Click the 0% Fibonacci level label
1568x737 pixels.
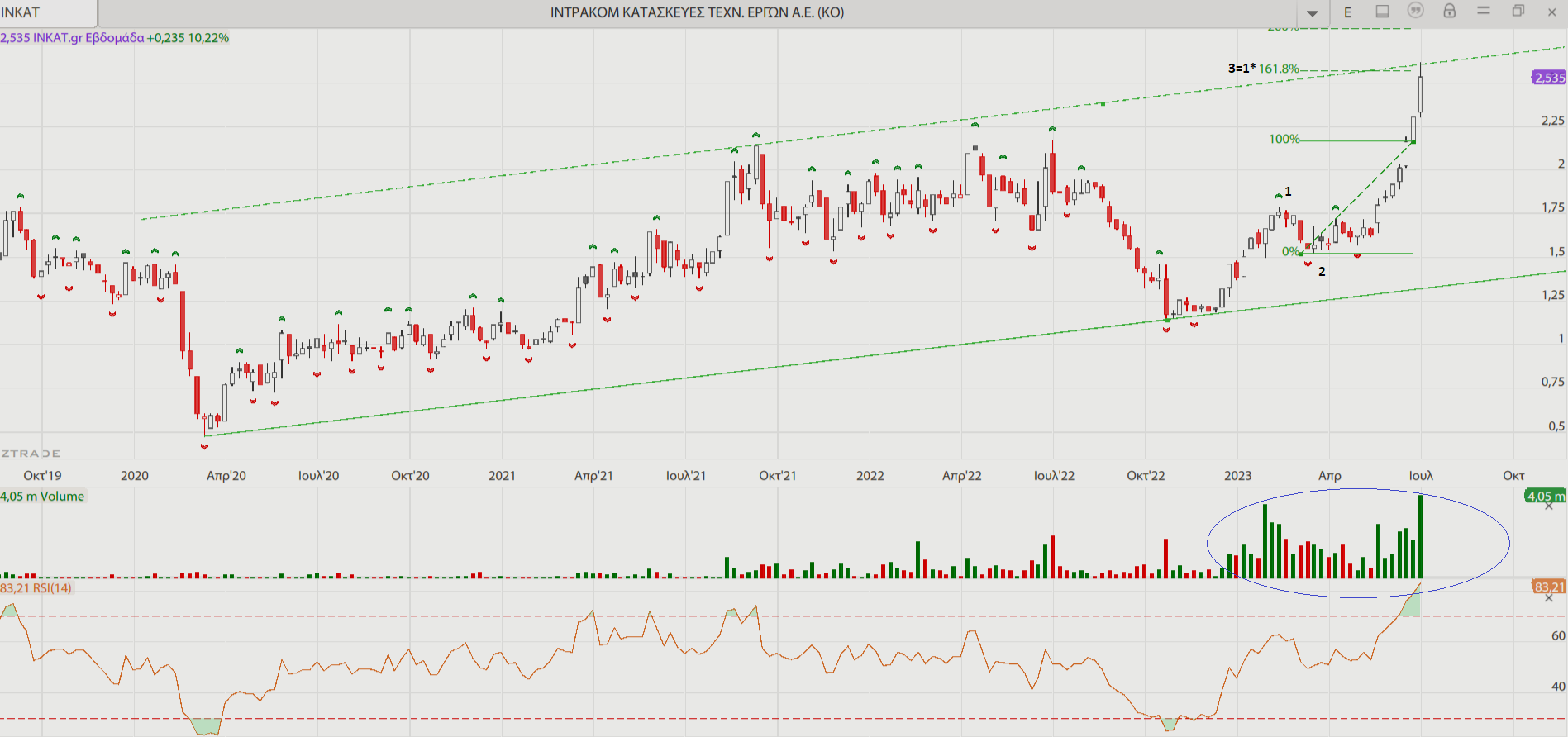tap(1291, 251)
